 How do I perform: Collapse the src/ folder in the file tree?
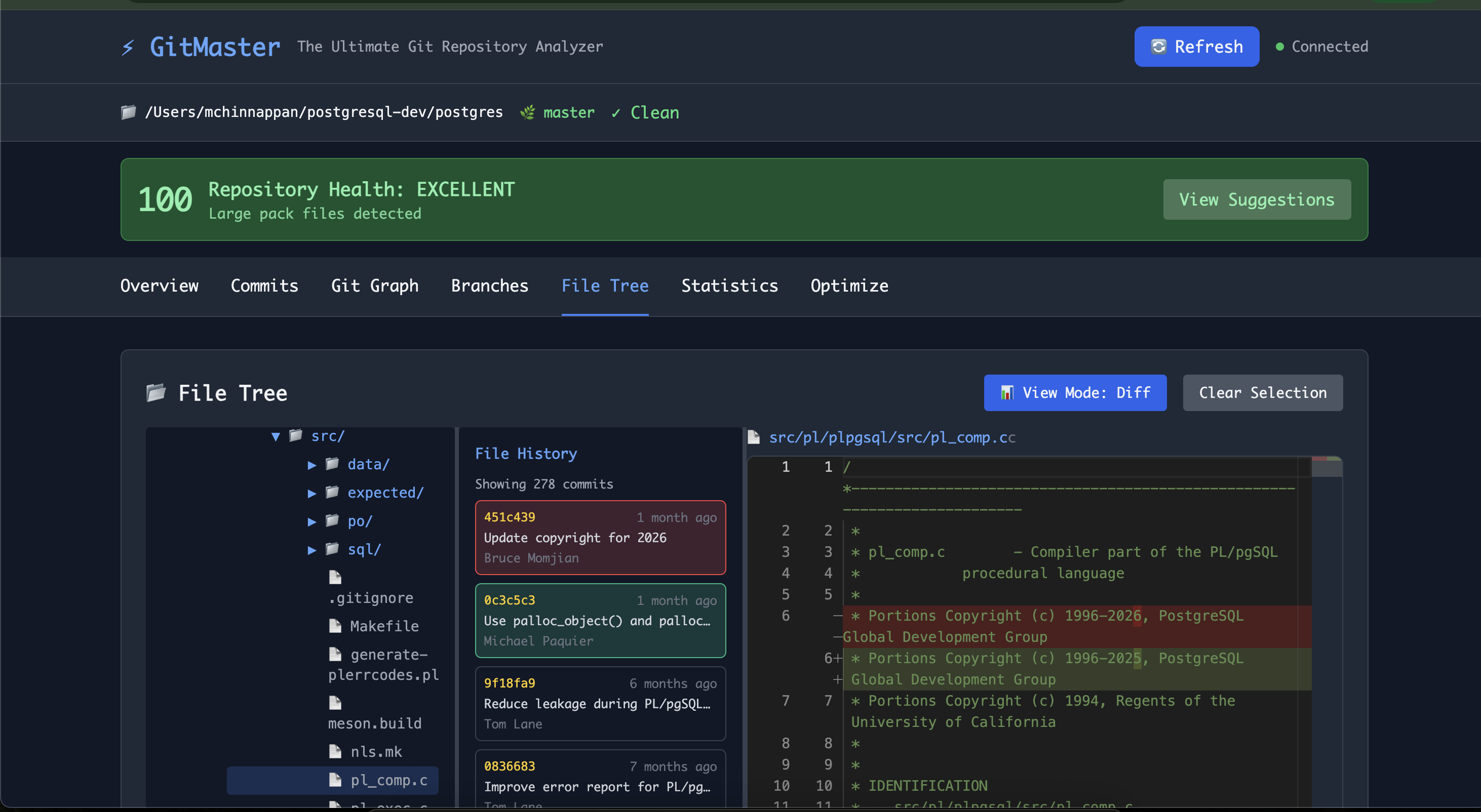coord(276,436)
